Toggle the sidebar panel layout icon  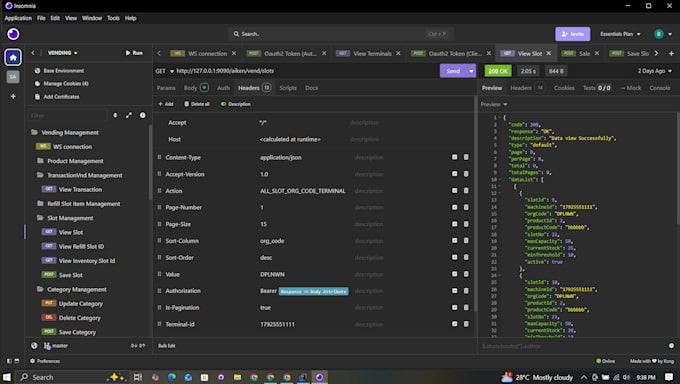coord(9,361)
